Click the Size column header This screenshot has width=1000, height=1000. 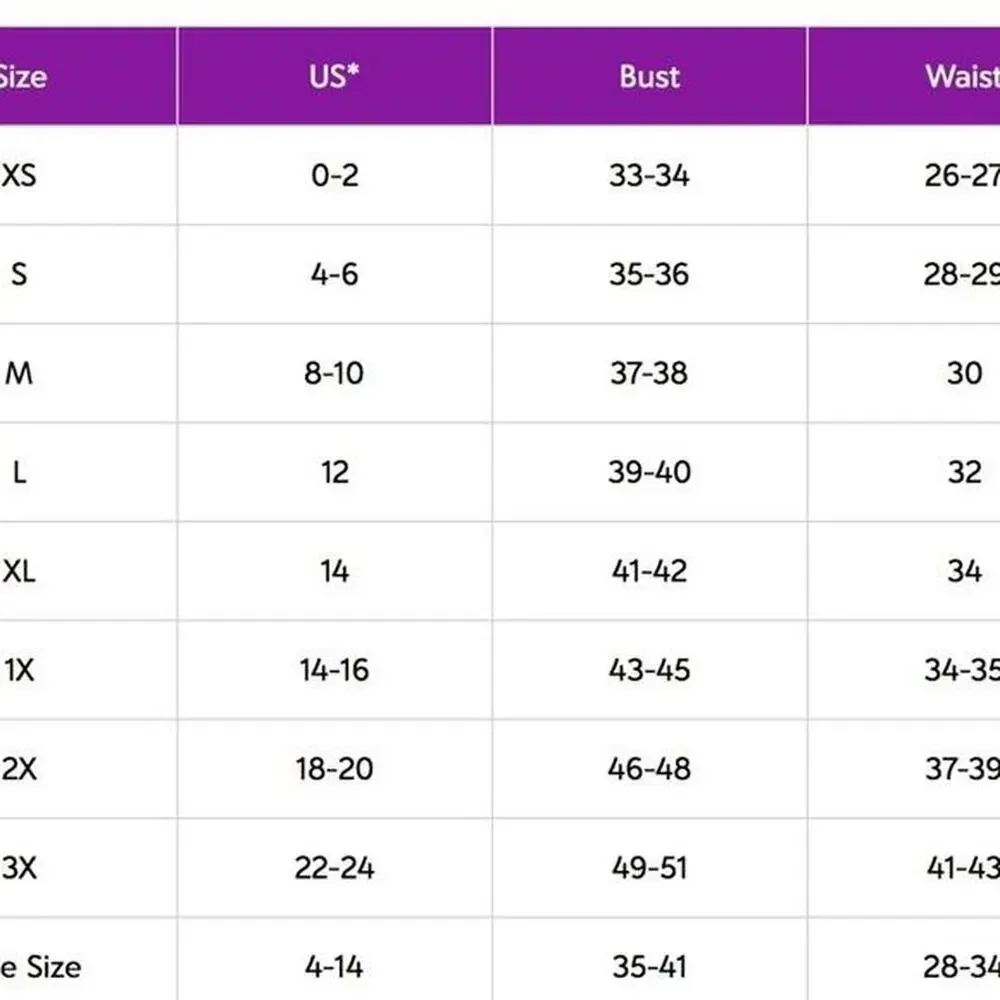point(22,77)
